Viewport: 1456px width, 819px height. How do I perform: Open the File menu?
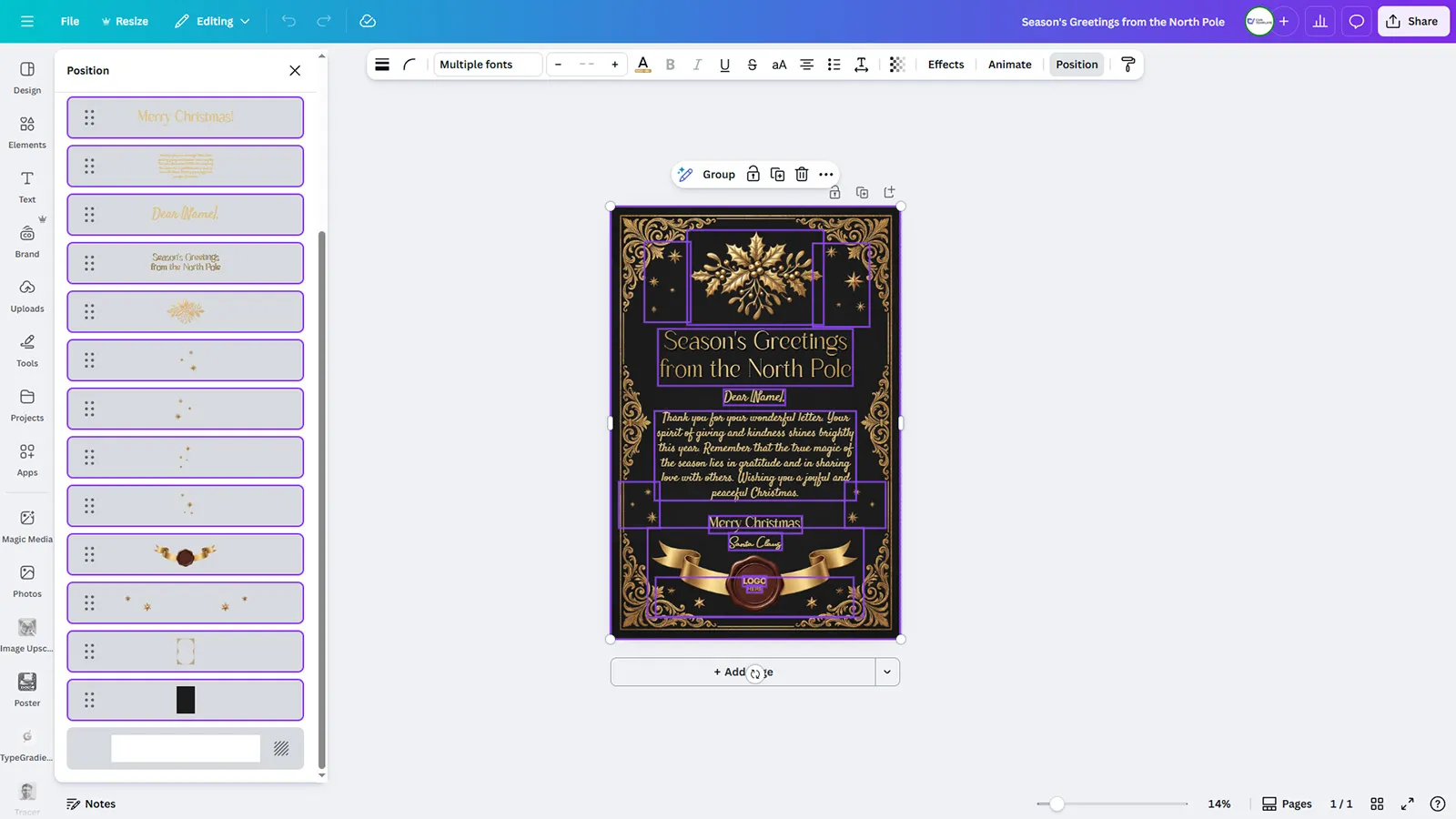point(70,21)
